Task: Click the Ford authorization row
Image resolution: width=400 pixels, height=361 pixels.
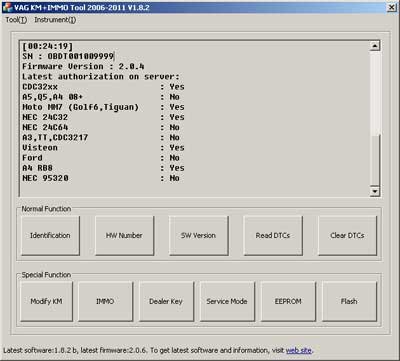Action: [x=101, y=158]
